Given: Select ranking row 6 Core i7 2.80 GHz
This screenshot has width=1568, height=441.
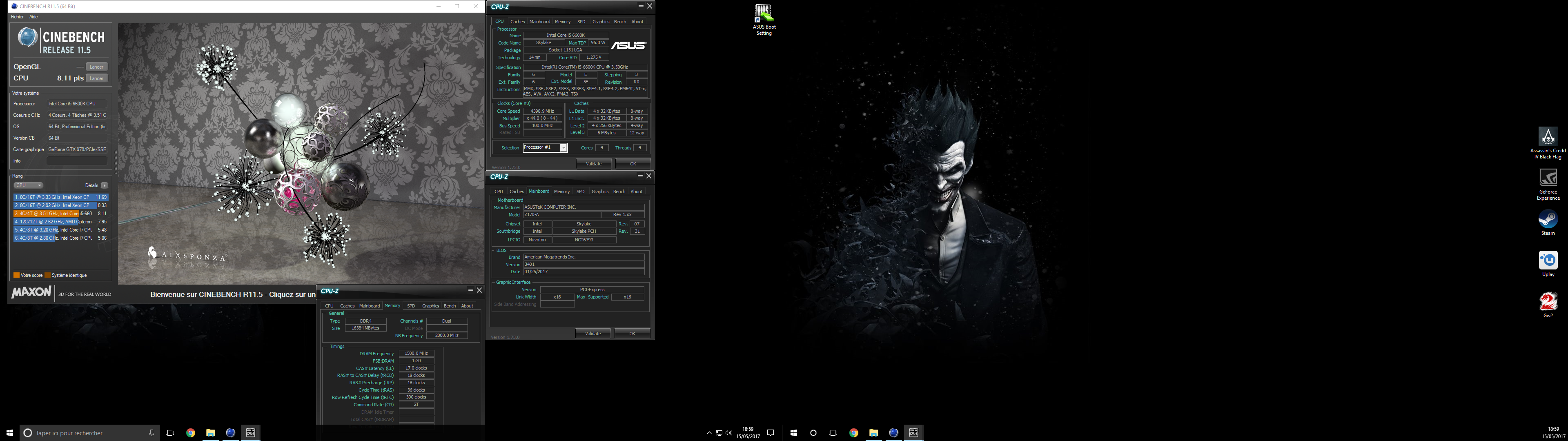Looking at the screenshot, I should (60, 238).
